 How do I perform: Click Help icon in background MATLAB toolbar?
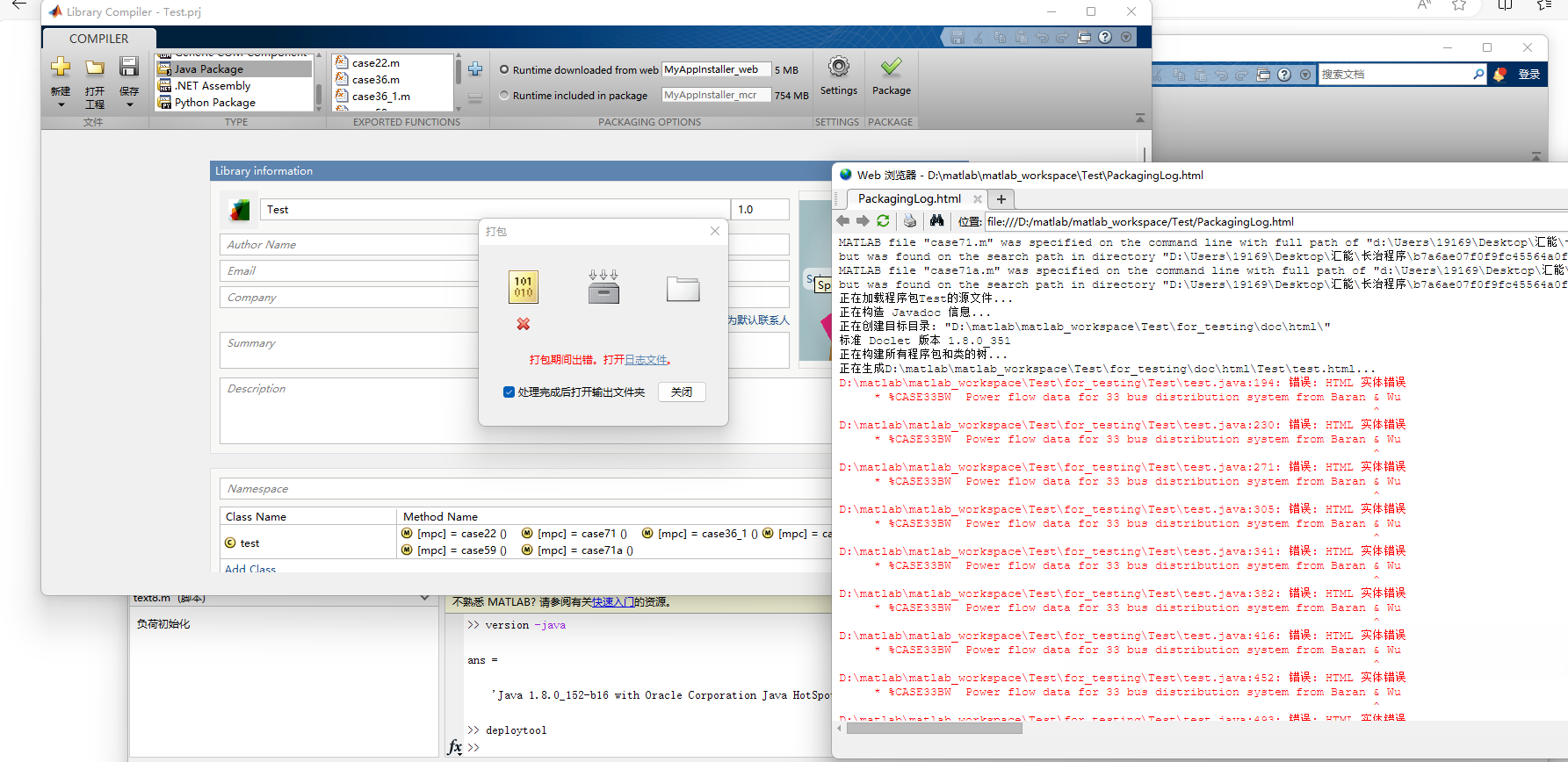[x=1284, y=75]
